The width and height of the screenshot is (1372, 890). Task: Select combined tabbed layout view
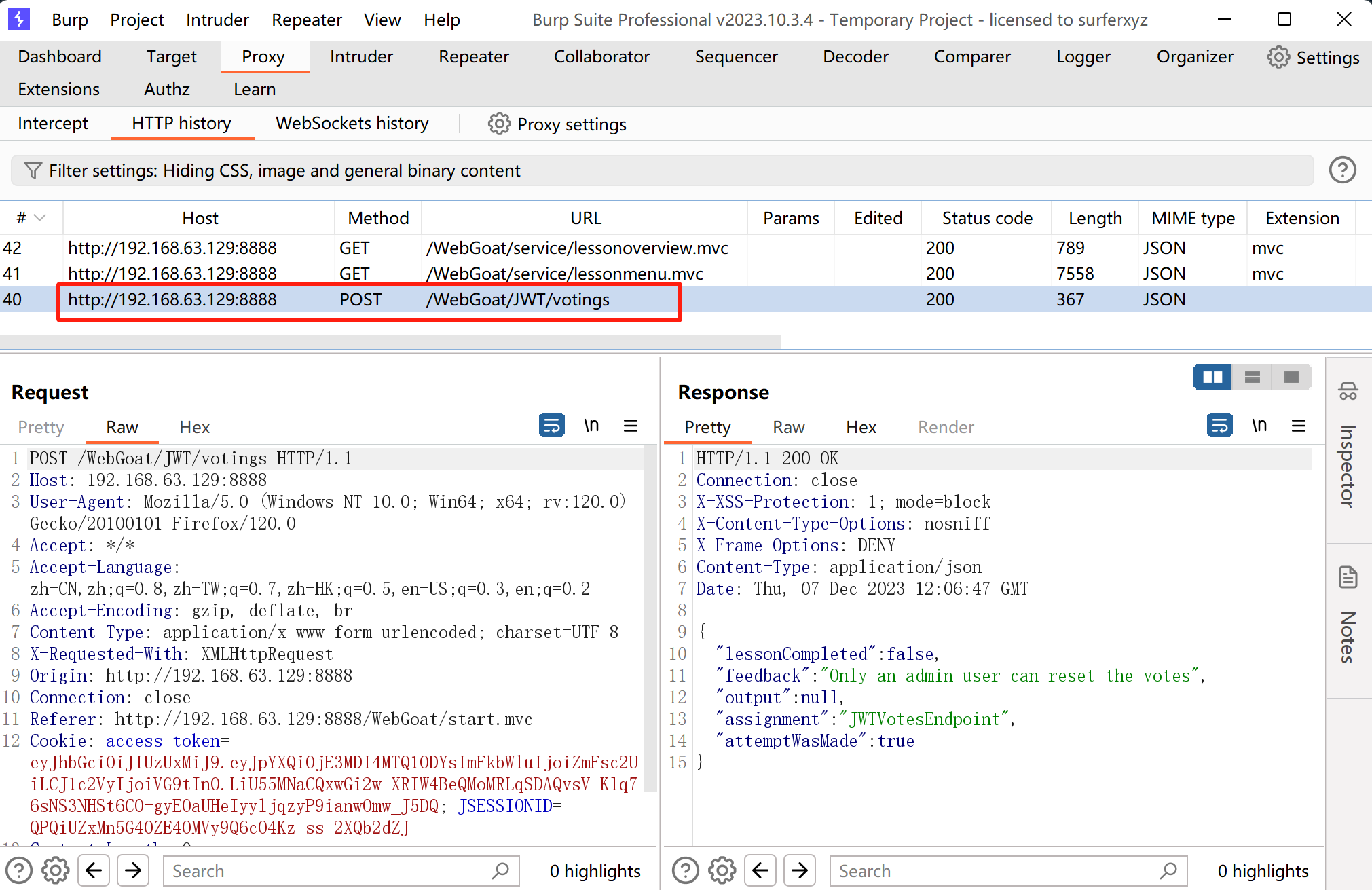point(1292,377)
